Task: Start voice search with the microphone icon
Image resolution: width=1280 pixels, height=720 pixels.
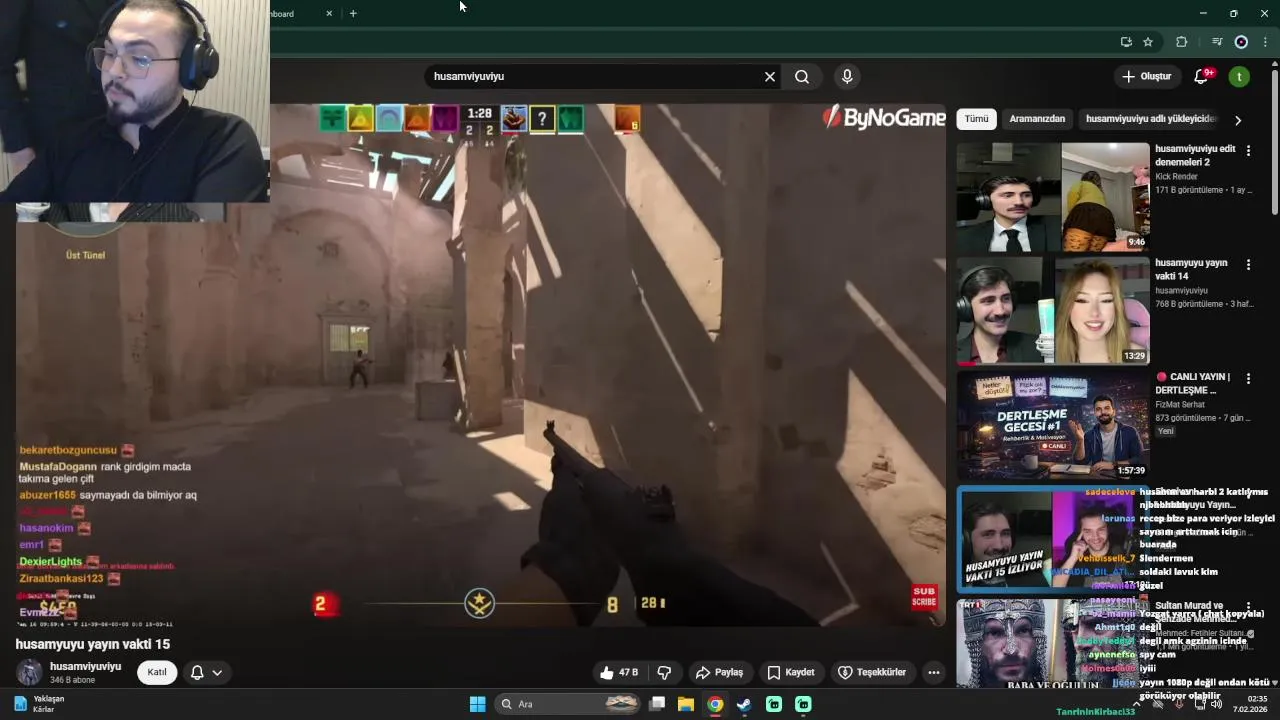Action: click(x=847, y=77)
